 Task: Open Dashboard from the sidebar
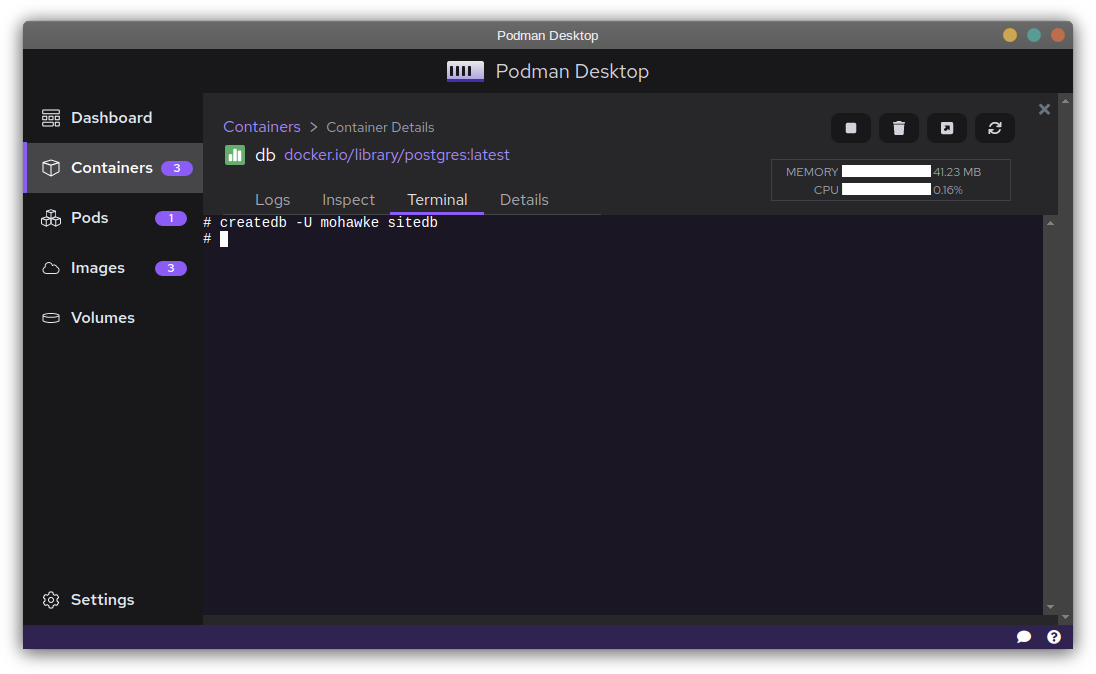111,118
